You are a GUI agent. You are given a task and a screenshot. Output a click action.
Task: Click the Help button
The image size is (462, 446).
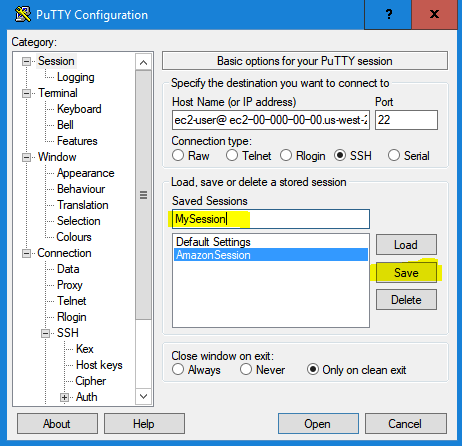pos(144,424)
